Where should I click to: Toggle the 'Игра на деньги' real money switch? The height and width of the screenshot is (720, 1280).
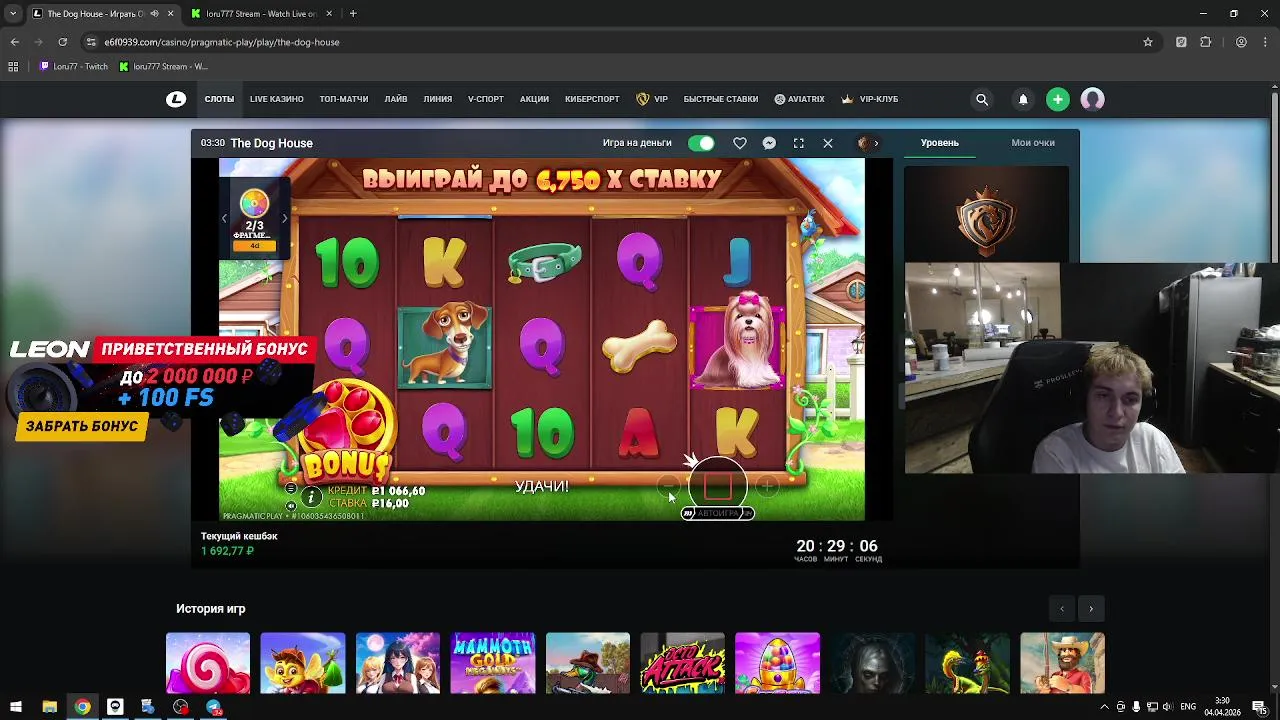pos(701,143)
